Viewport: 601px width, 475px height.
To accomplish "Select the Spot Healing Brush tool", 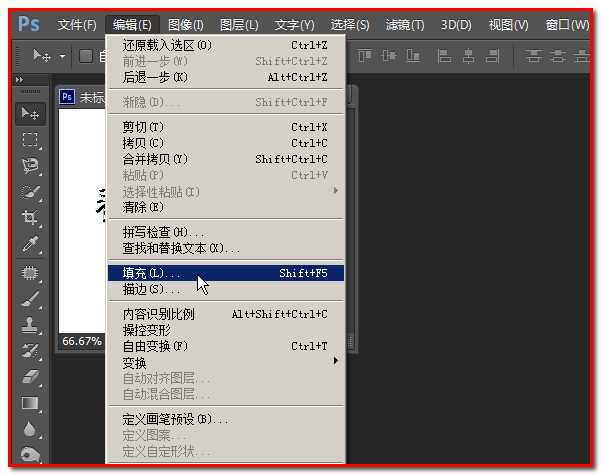I will click(30, 273).
